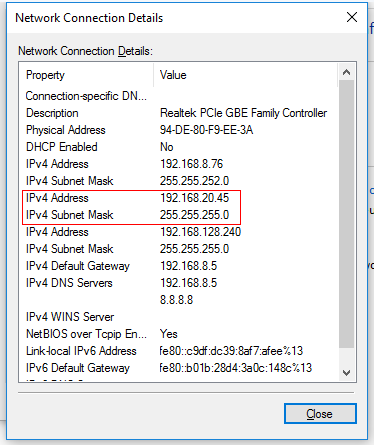Click Realtek PCIe GBE Family Controller value

pos(243,113)
